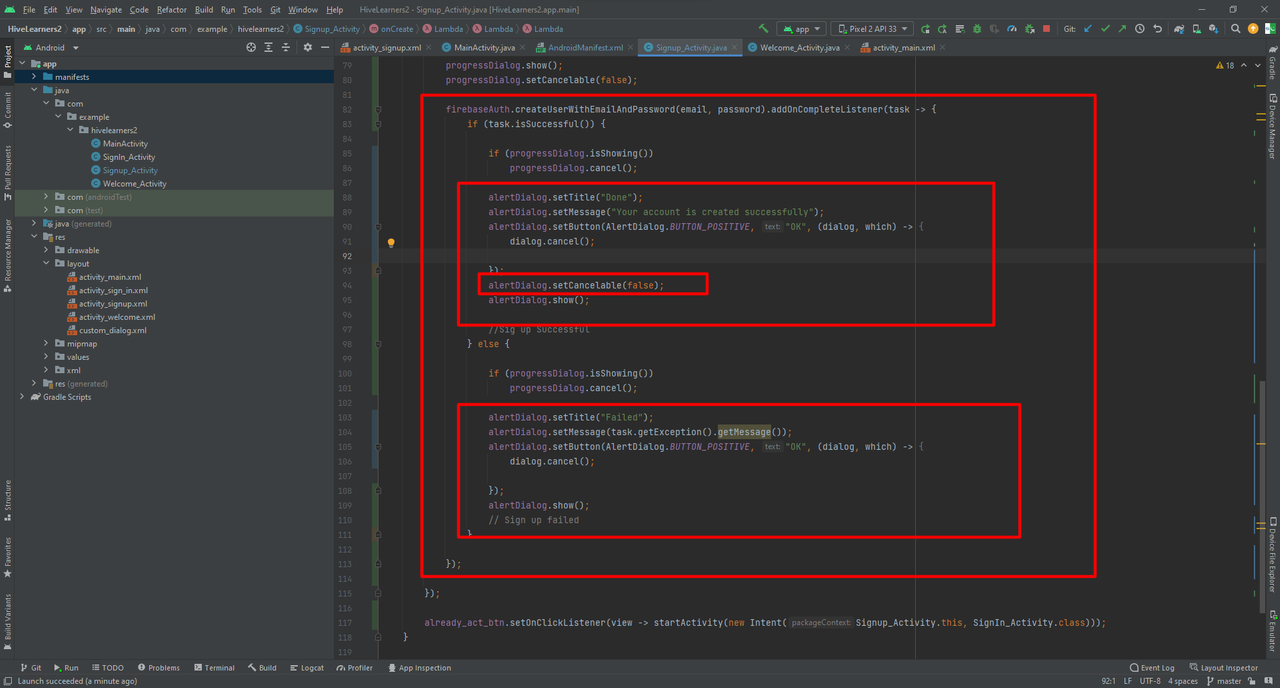Click the Run with Coverage icon

[x=995, y=29]
